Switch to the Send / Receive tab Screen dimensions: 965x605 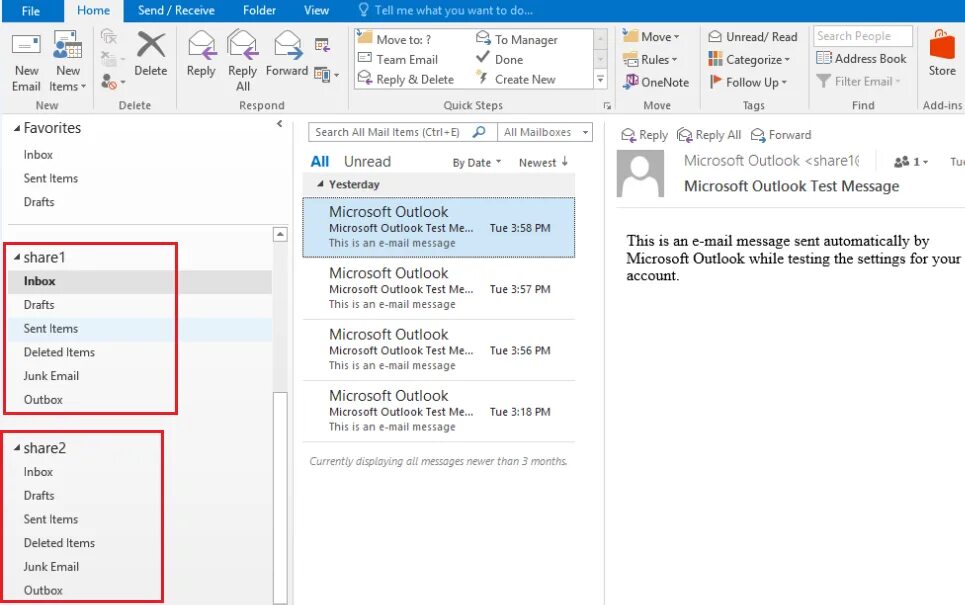pos(176,10)
